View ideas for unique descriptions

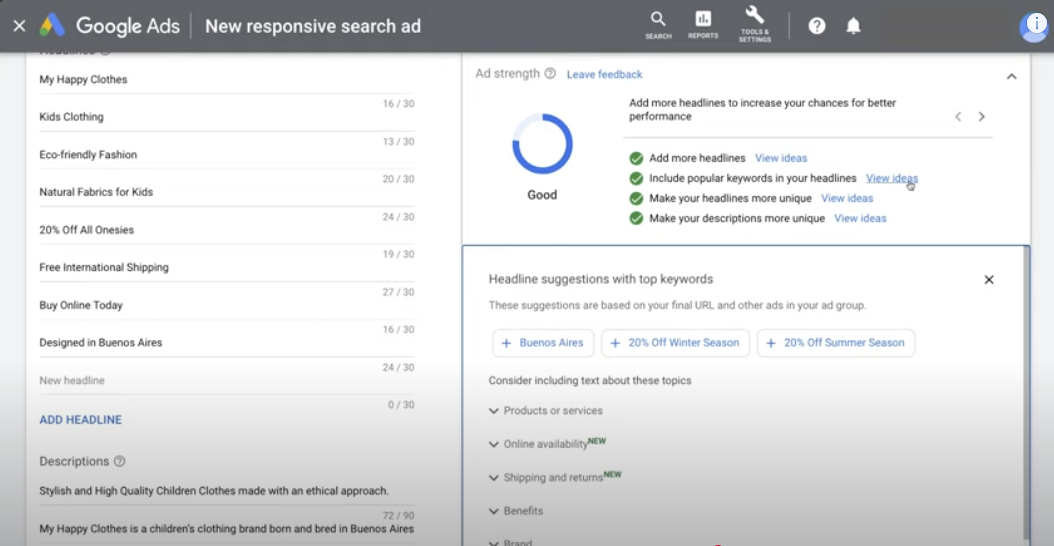860,219
